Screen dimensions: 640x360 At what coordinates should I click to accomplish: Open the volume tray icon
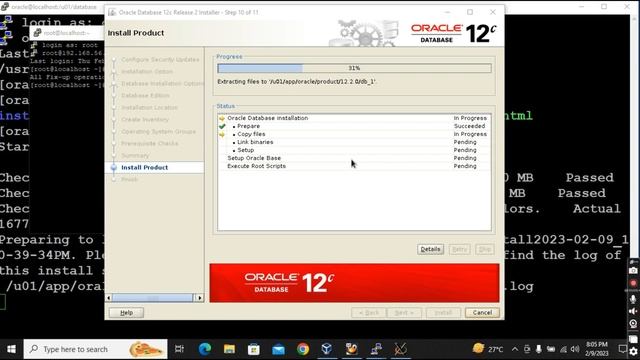[575, 349]
